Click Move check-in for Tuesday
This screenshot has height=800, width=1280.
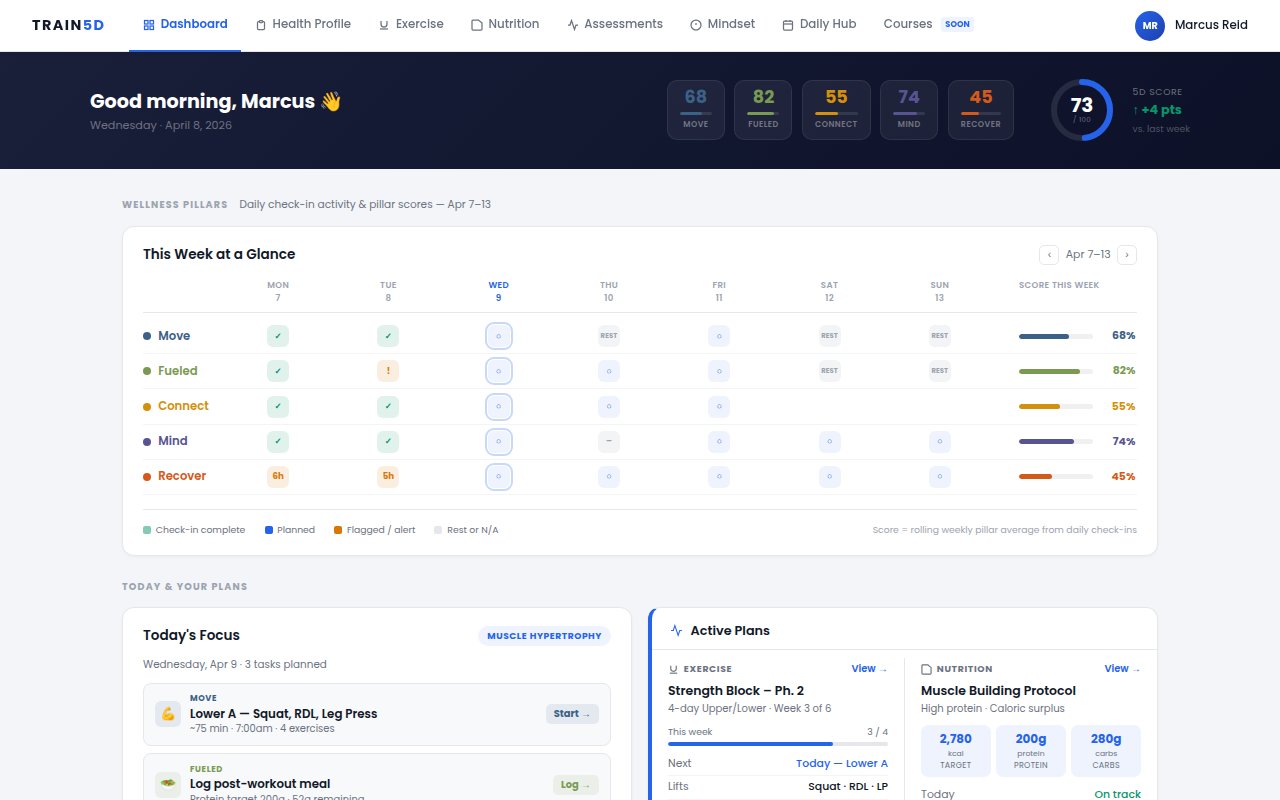388,336
